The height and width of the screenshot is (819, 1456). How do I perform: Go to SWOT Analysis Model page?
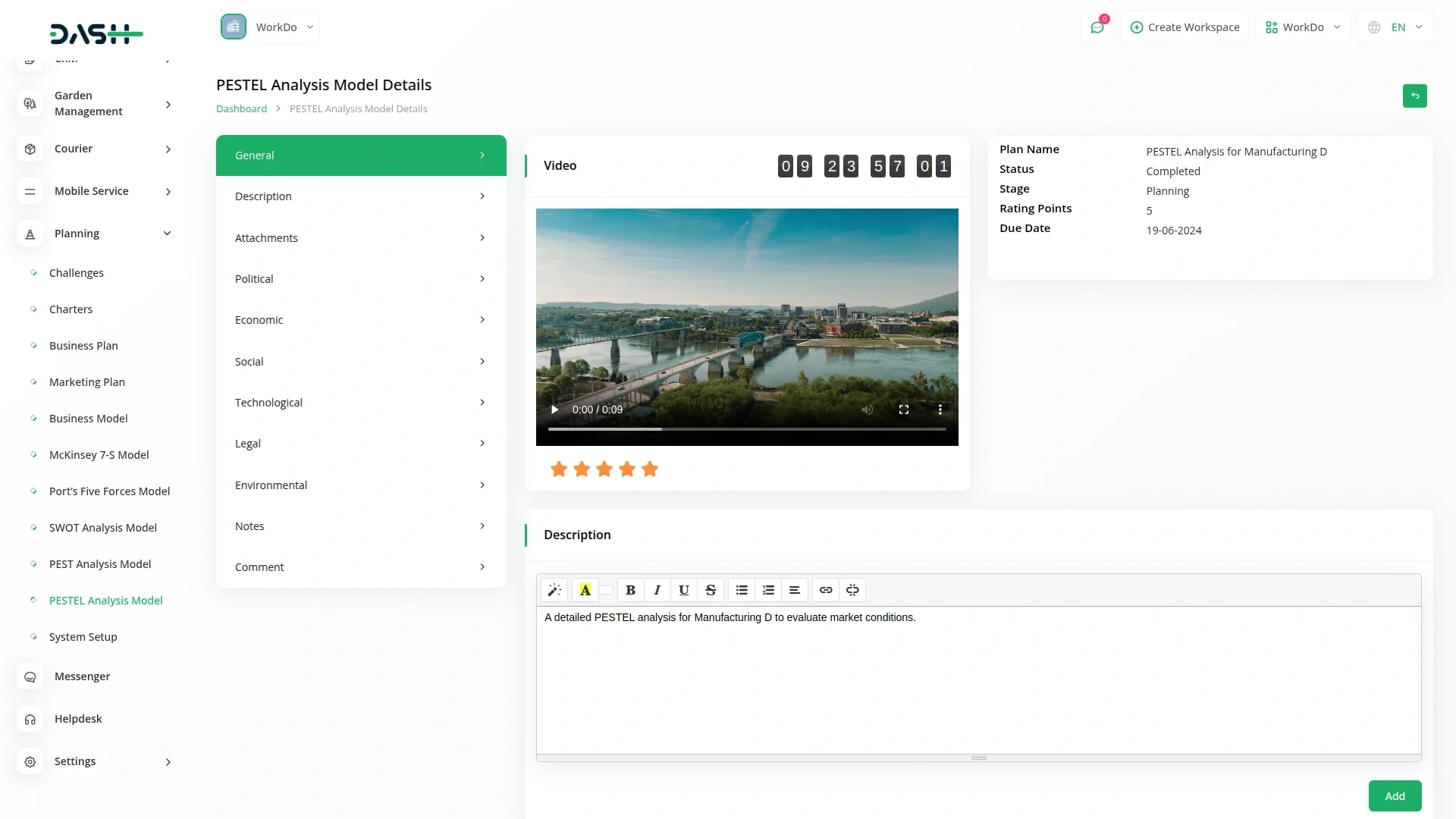pyautogui.click(x=103, y=528)
